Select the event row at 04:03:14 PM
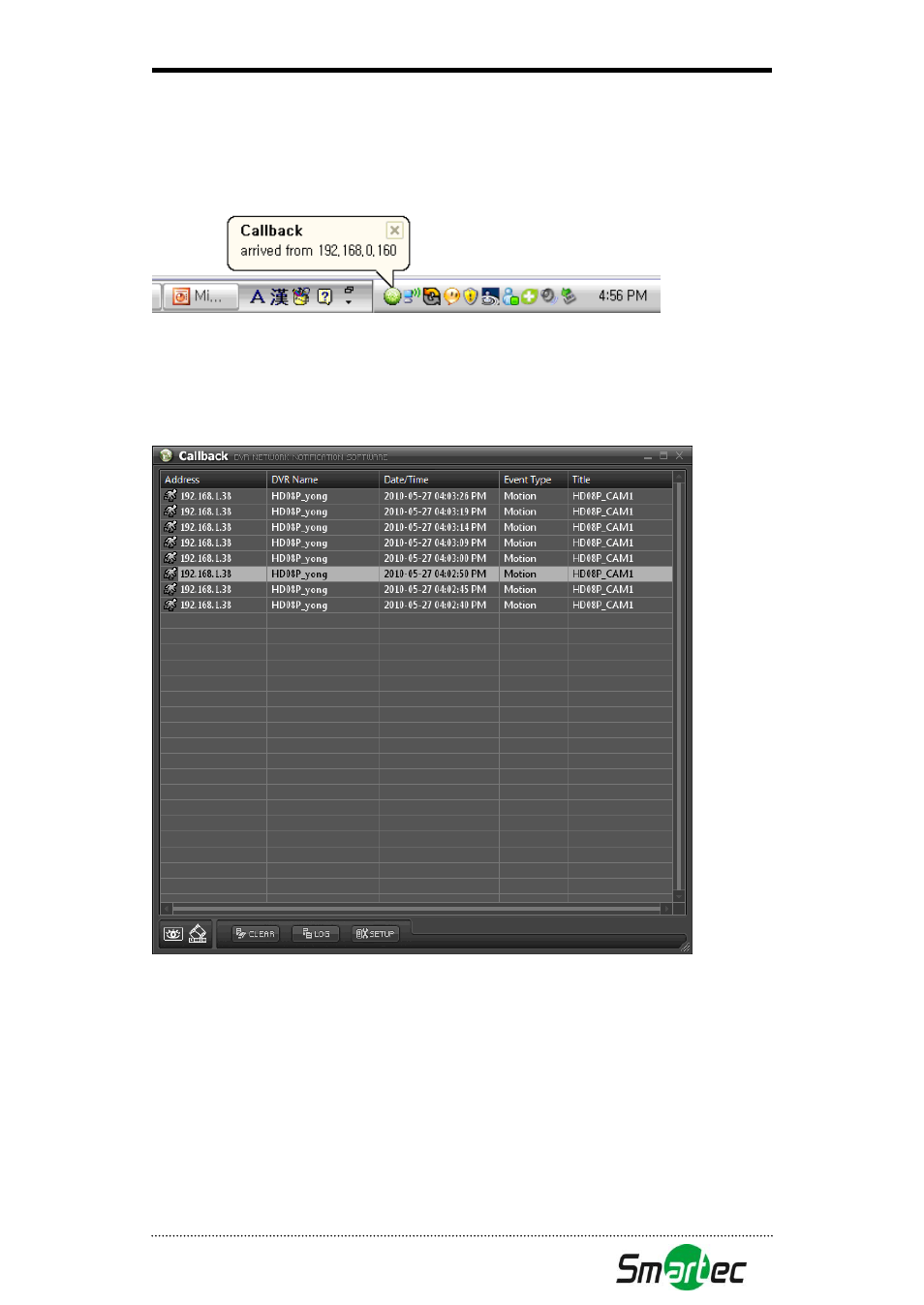The height and width of the screenshot is (1305, 924). (x=416, y=527)
